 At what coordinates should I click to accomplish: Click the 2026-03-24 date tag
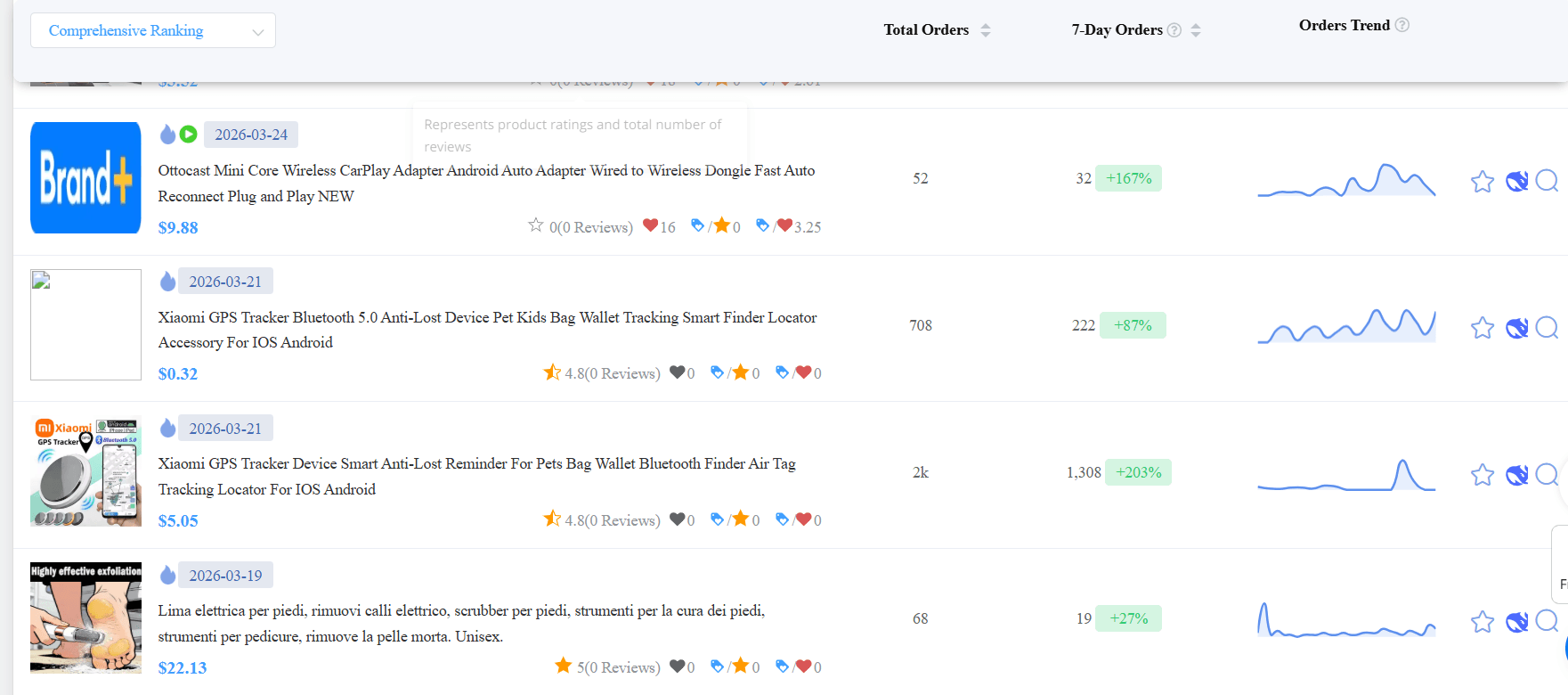(251, 135)
